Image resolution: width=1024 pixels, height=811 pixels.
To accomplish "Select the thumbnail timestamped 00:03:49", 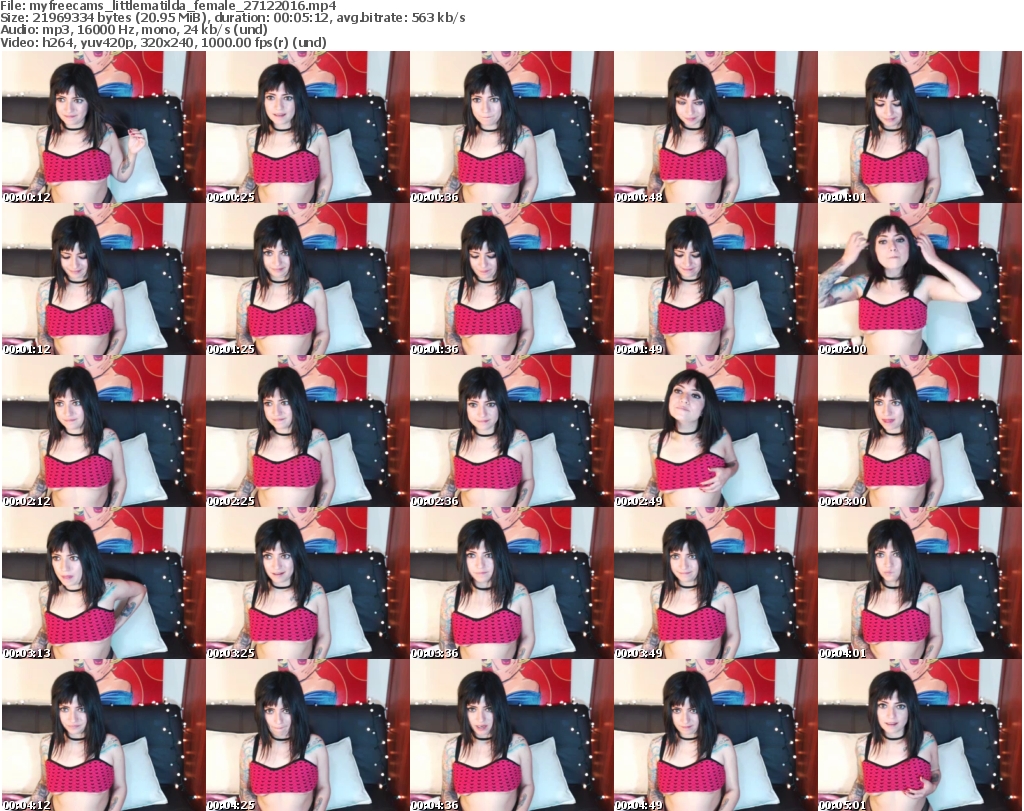I will pos(716,583).
